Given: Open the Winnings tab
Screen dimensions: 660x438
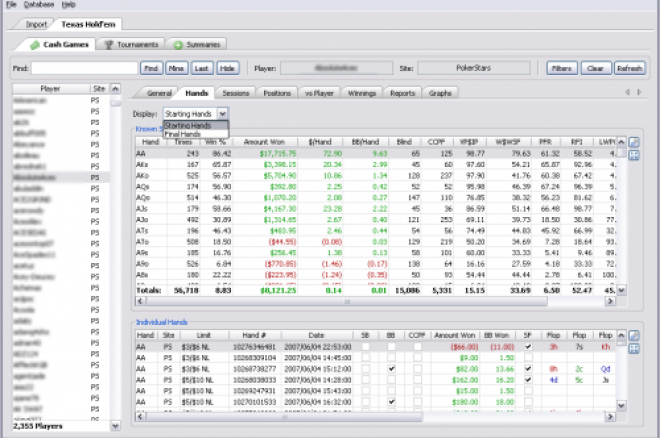Looking at the screenshot, I should click(362, 93).
